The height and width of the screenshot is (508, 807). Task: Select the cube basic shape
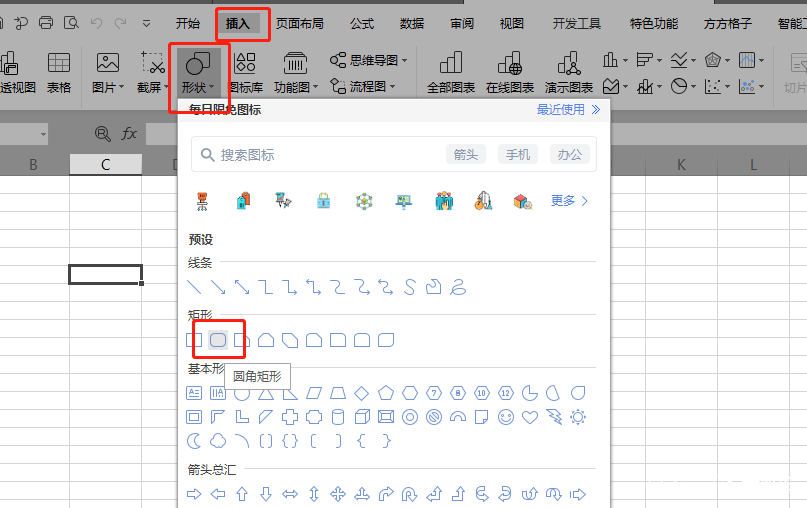[362, 417]
